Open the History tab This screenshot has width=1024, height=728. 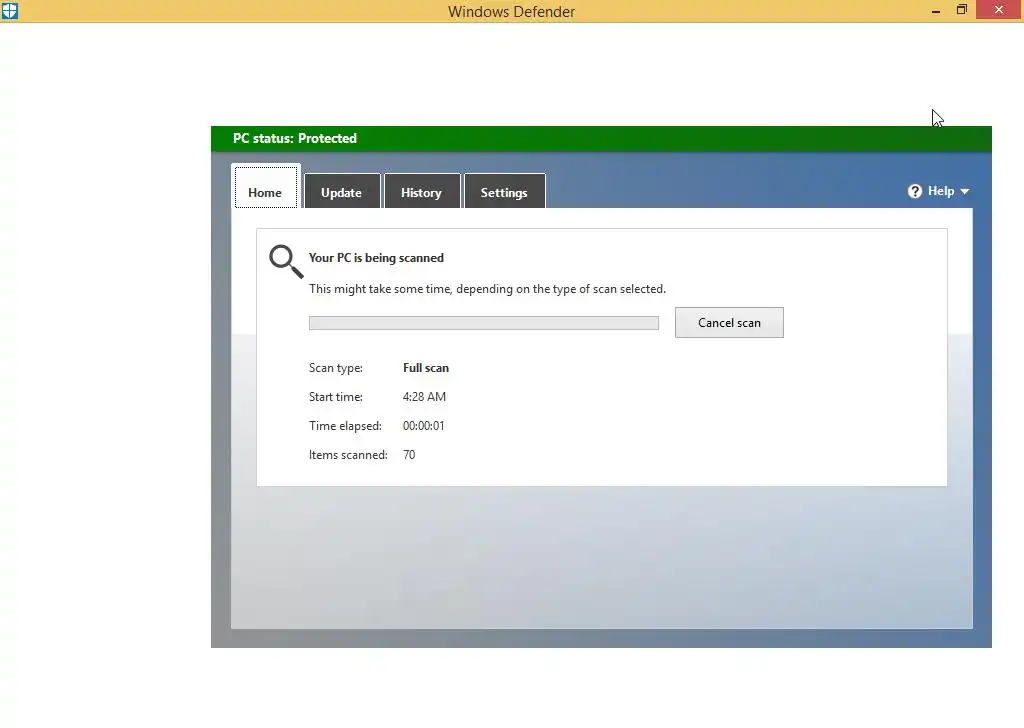tap(422, 191)
